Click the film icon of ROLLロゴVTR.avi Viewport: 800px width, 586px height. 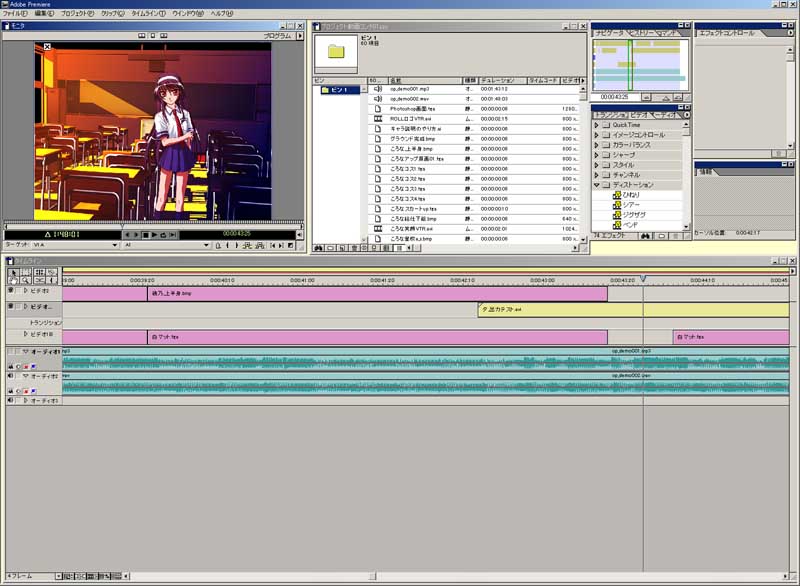click(x=378, y=119)
